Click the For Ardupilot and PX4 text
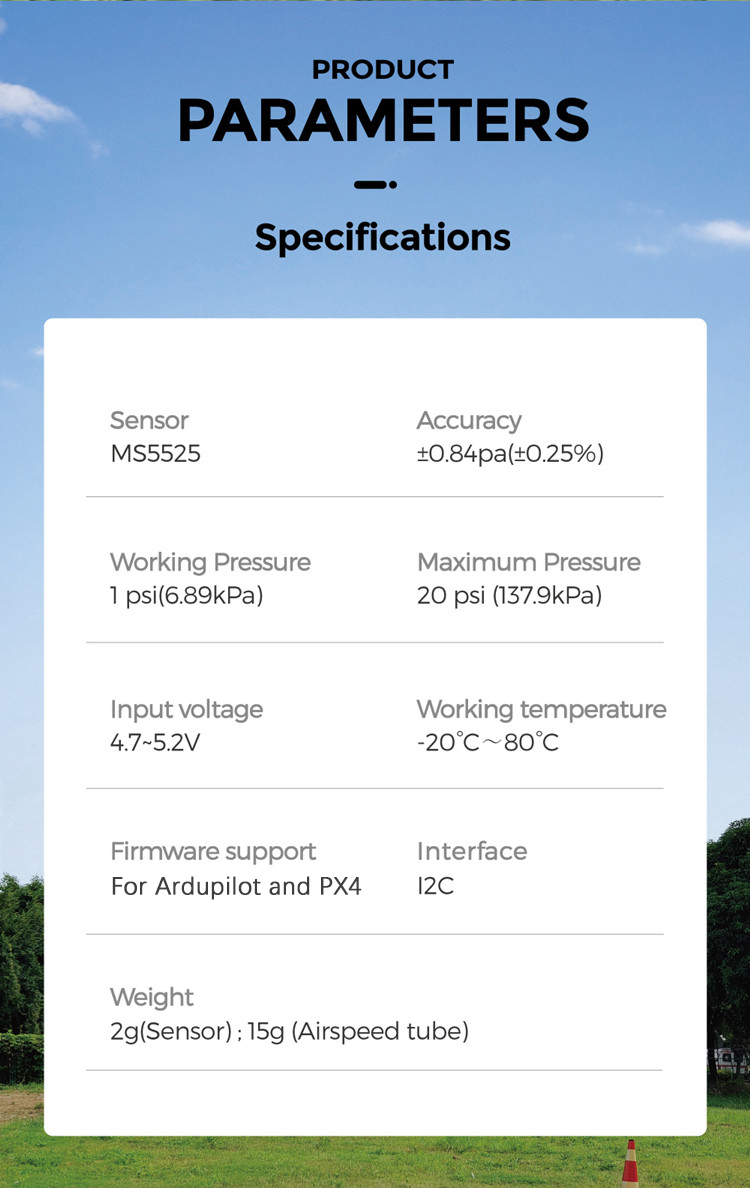Viewport: 750px width, 1188px height. (236, 886)
